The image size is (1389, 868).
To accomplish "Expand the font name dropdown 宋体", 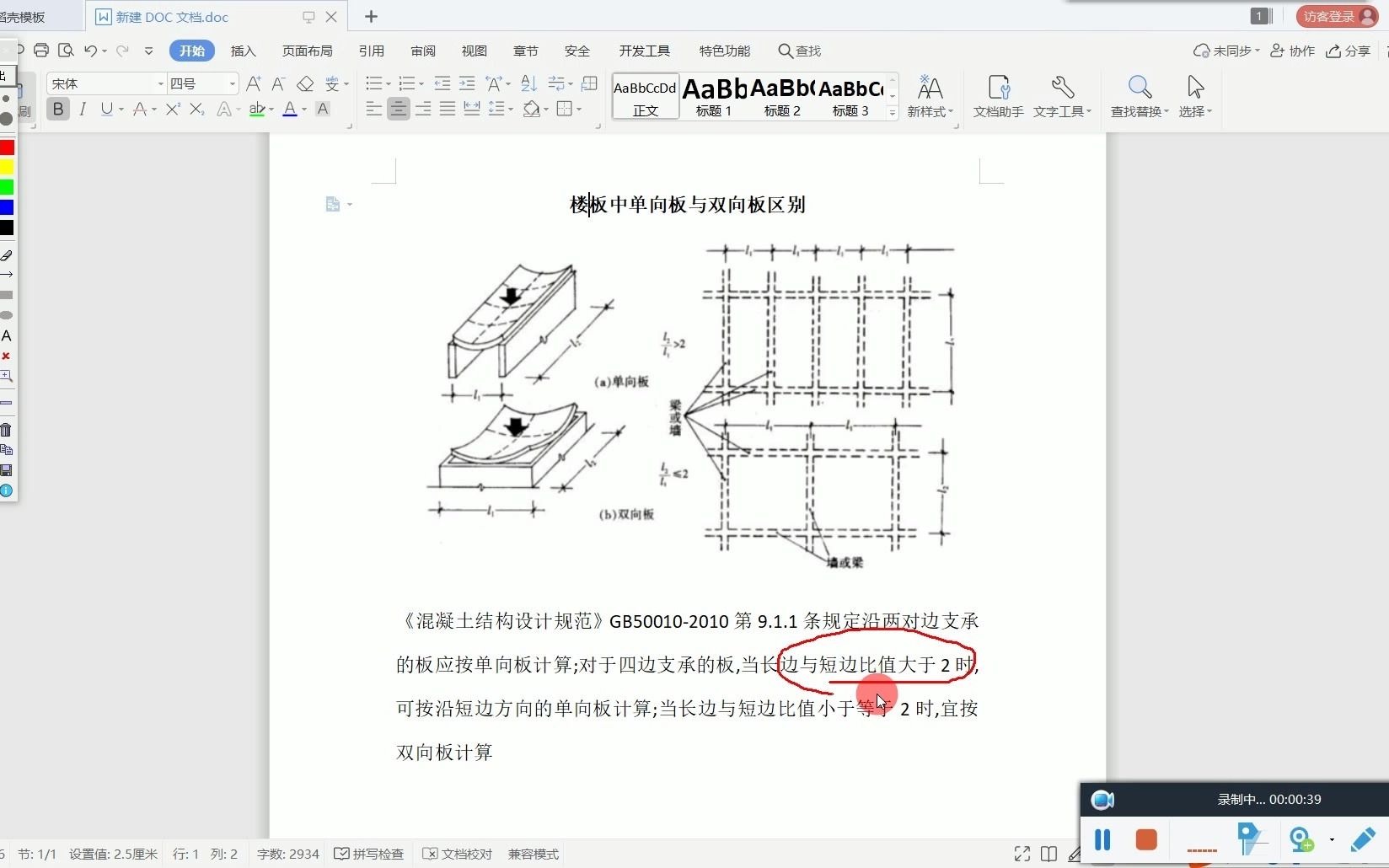I will pos(160,83).
